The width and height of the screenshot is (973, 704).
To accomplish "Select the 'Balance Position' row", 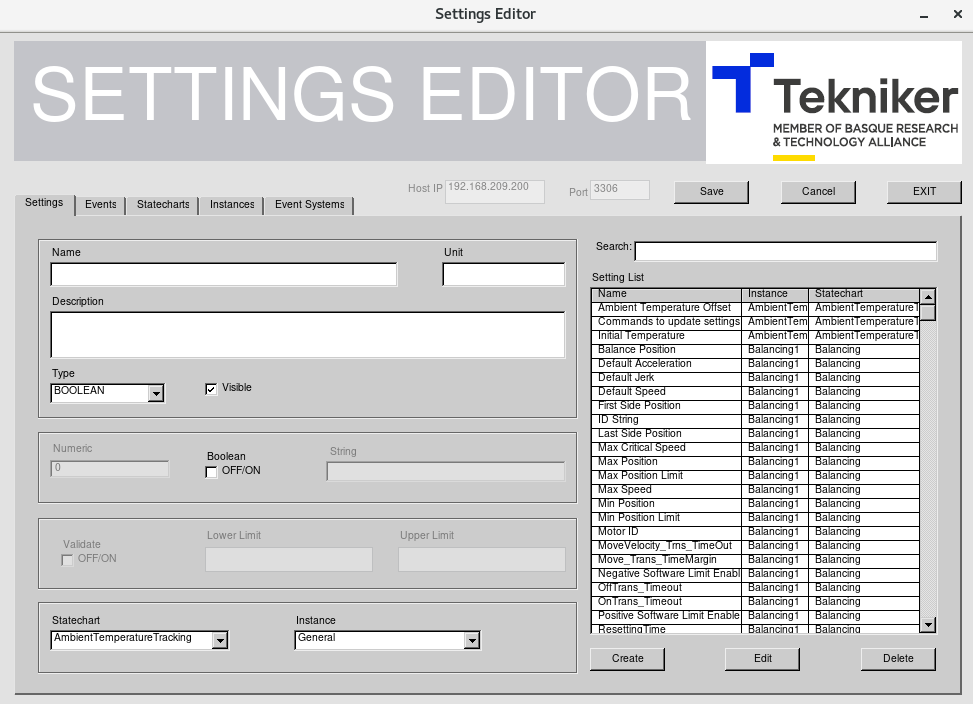I will tap(755, 350).
